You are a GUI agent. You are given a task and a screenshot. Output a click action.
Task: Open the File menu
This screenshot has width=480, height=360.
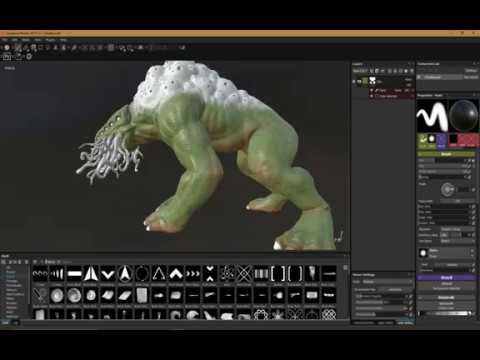pos(5,40)
